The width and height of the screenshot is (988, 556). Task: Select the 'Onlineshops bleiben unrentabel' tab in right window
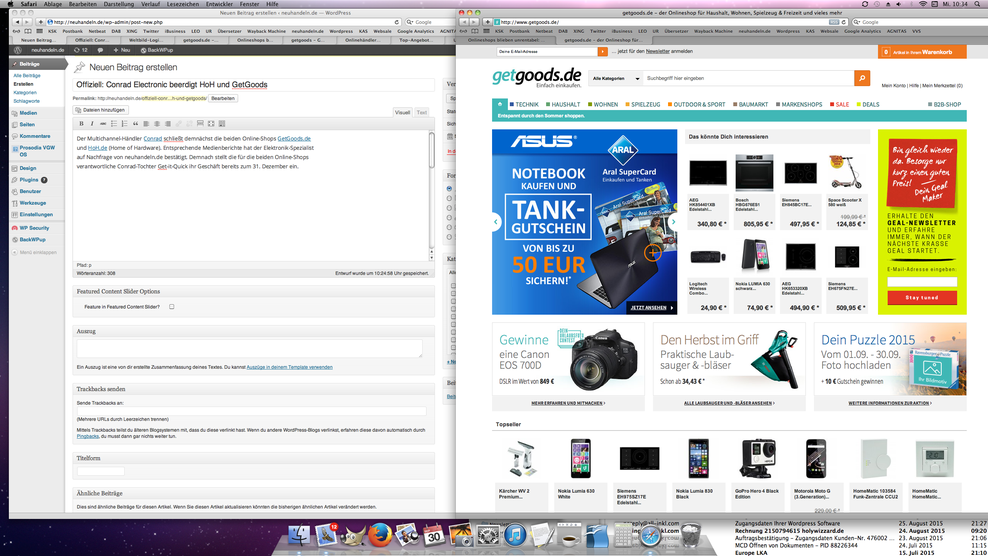pos(504,40)
